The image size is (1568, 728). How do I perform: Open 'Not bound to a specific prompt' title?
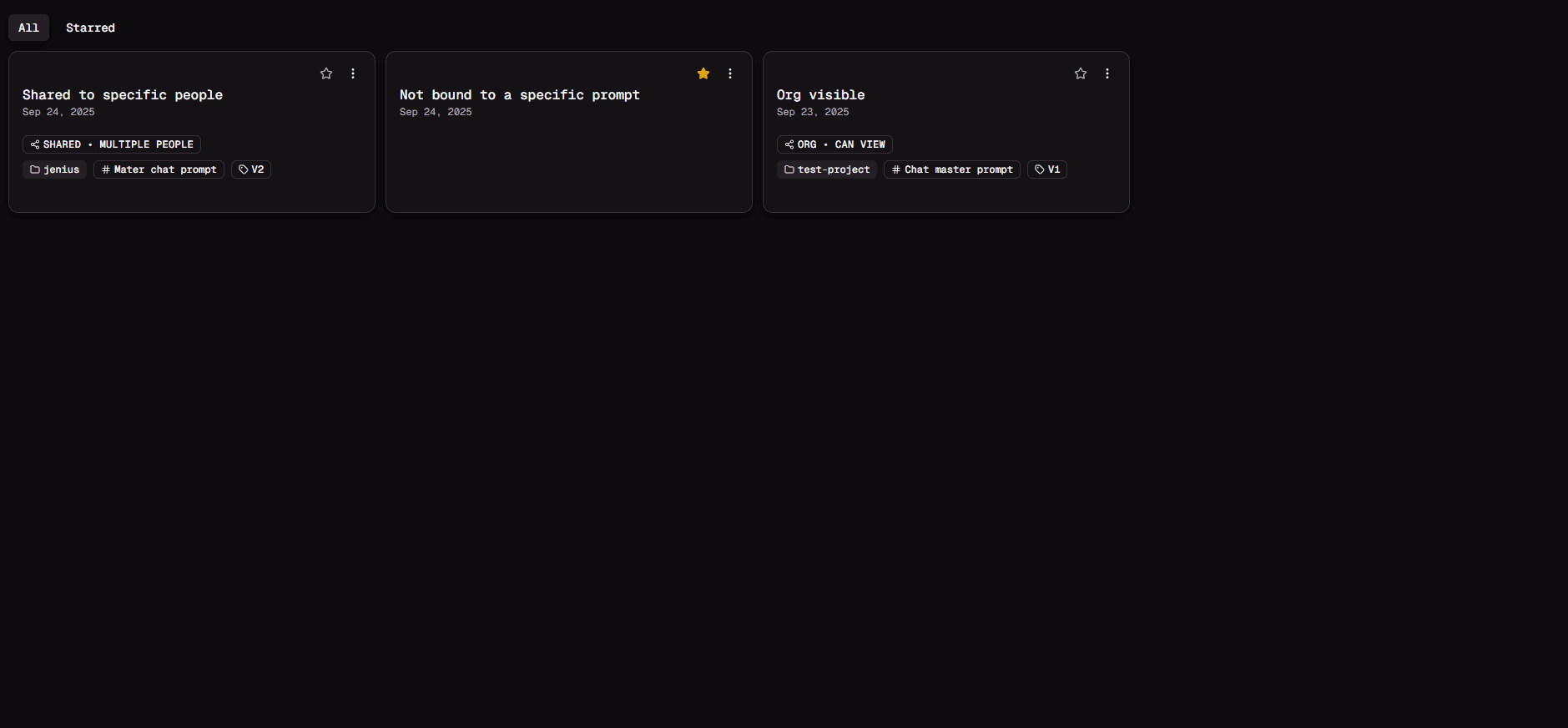pos(519,95)
